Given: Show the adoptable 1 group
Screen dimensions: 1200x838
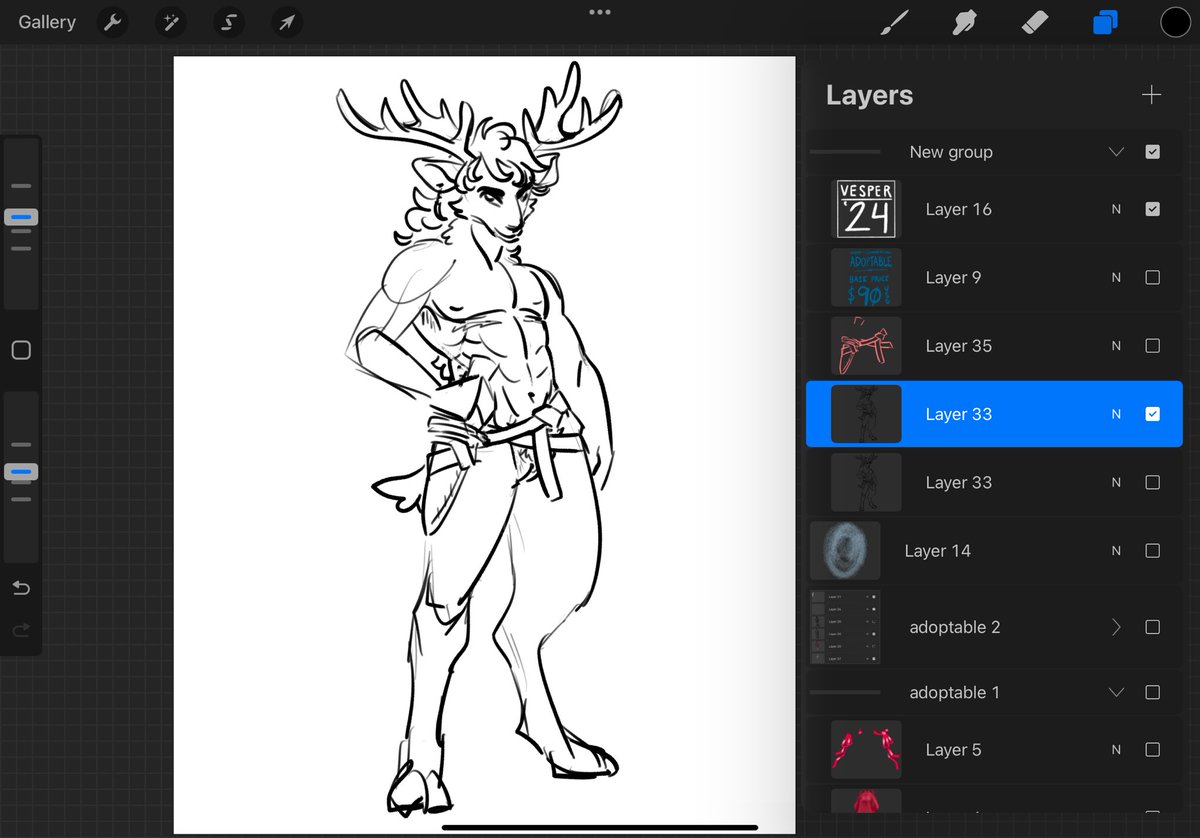Looking at the screenshot, I should [x=1152, y=692].
